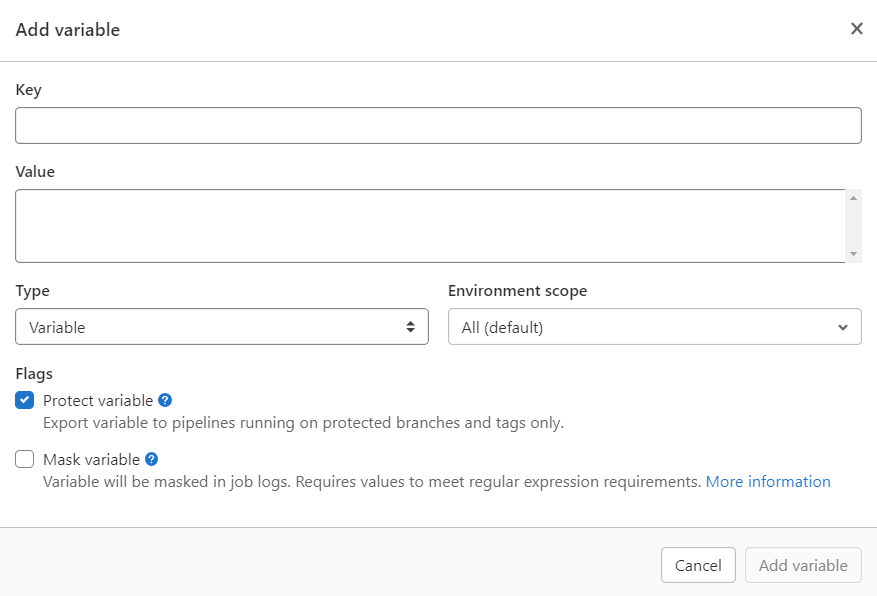Close the Add variable dialog
This screenshot has height=596, width=877.
click(856, 29)
